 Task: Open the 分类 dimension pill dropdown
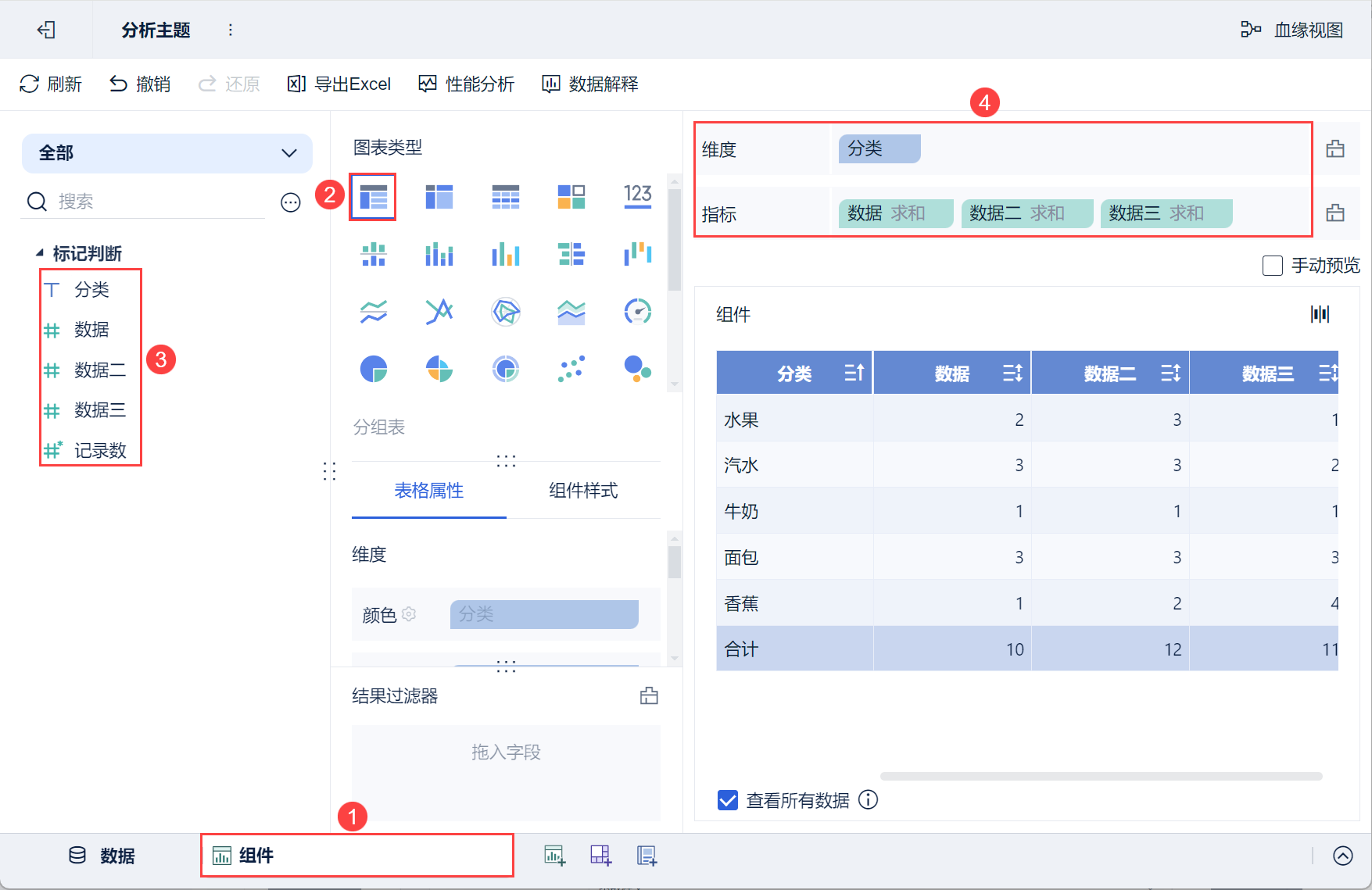pos(879,148)
